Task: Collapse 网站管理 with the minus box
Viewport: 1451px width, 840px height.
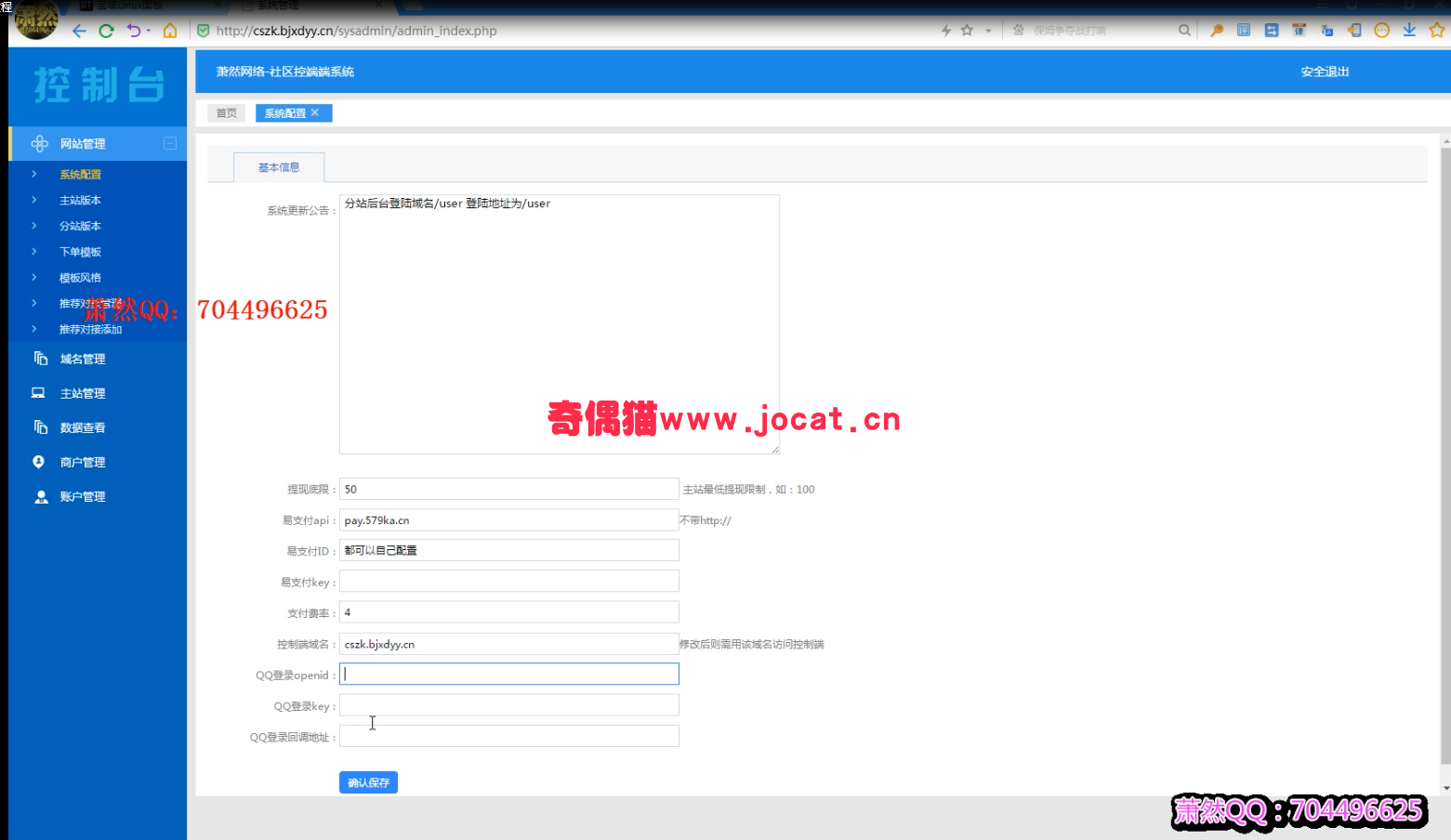Action: pyautogui.click(x=170, y=143)
